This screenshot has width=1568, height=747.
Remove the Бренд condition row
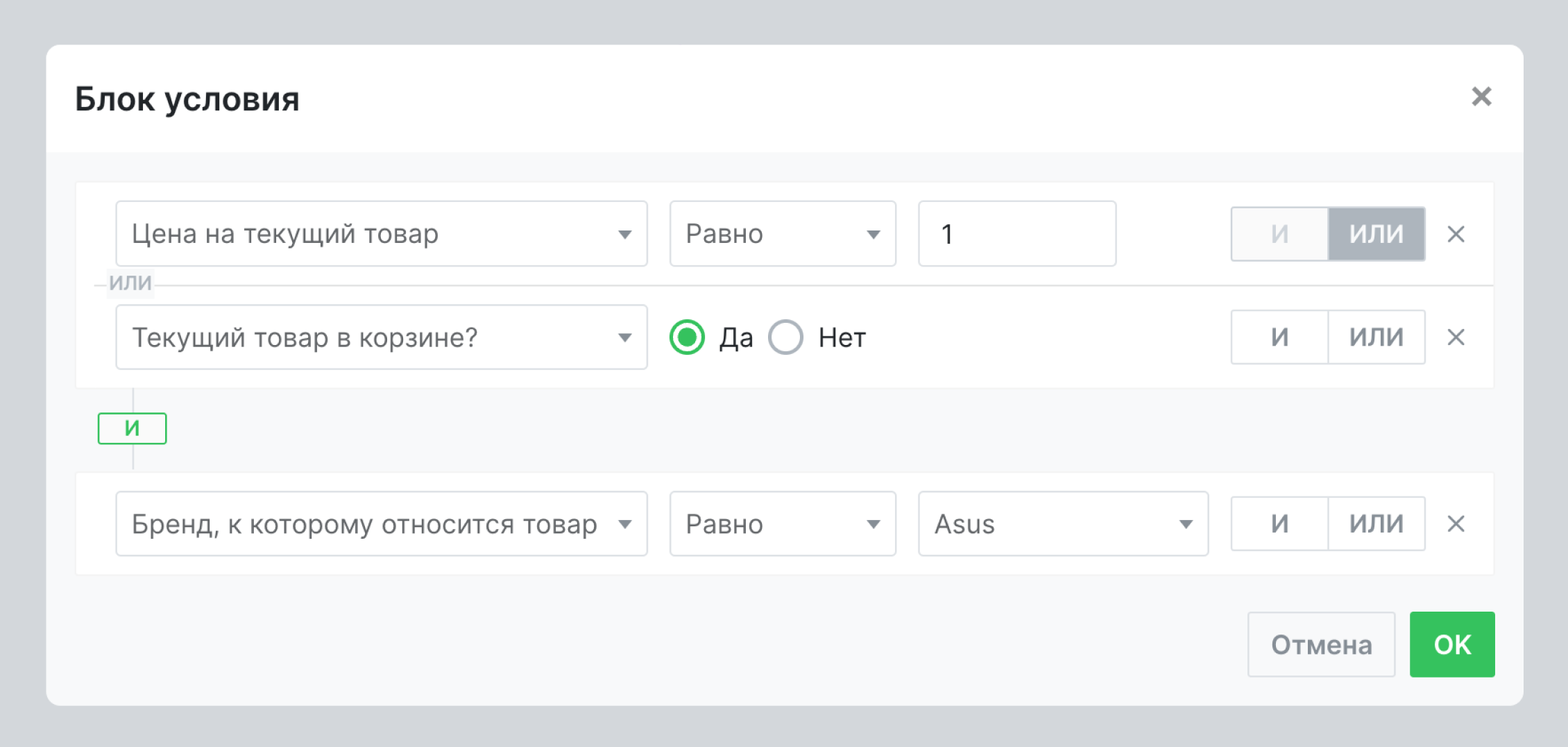coord(1456,523)
